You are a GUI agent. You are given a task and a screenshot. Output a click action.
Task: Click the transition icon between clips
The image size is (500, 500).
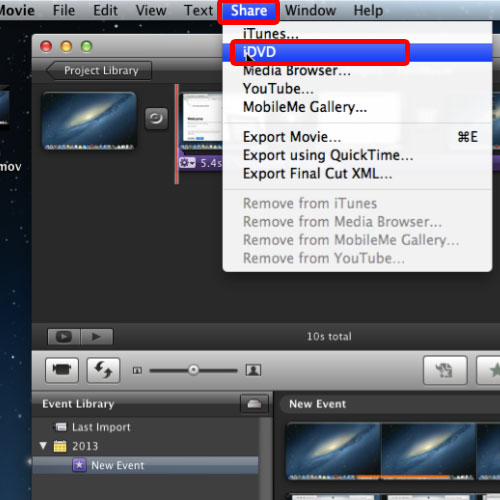coord(156,118)
